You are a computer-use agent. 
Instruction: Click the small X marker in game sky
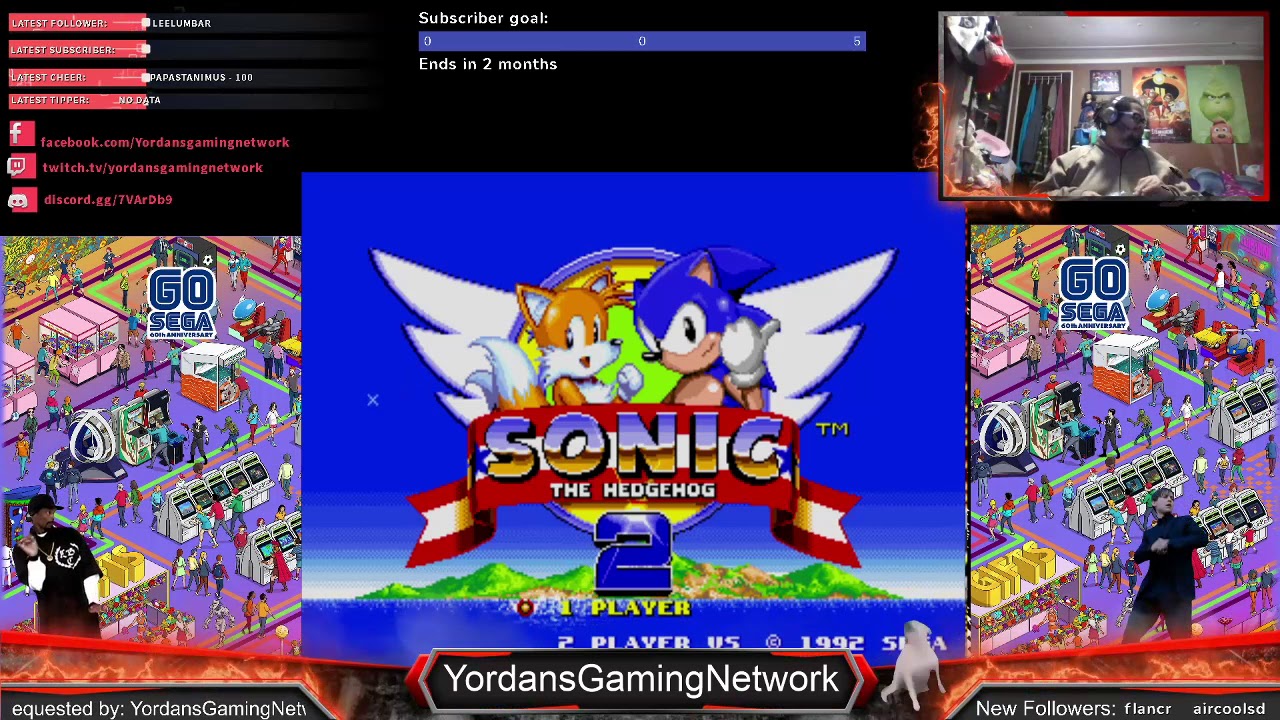(x=373, y=400)
